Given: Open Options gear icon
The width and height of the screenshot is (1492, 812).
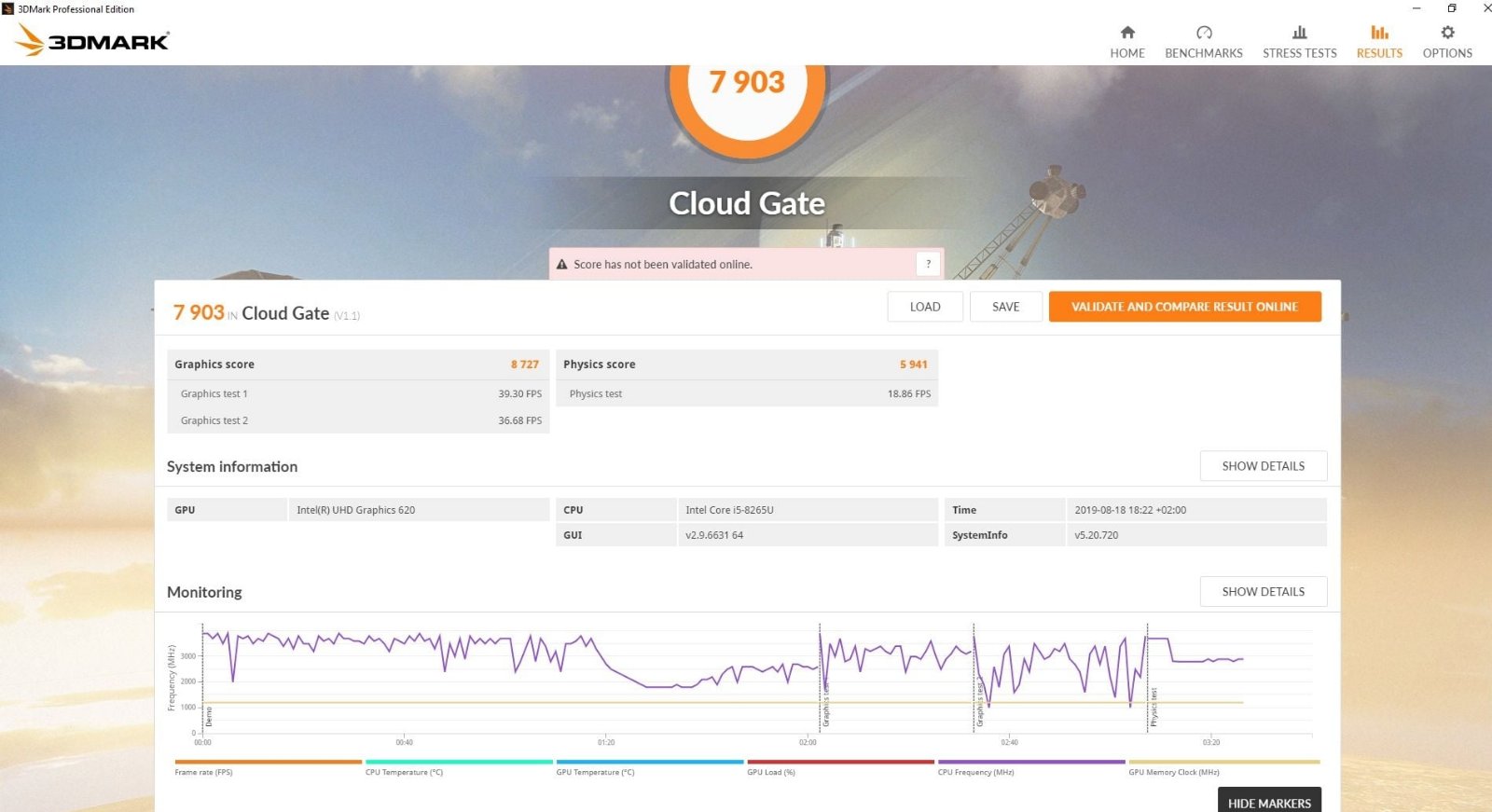Looking at the screenshot, I should [1447, 33].
